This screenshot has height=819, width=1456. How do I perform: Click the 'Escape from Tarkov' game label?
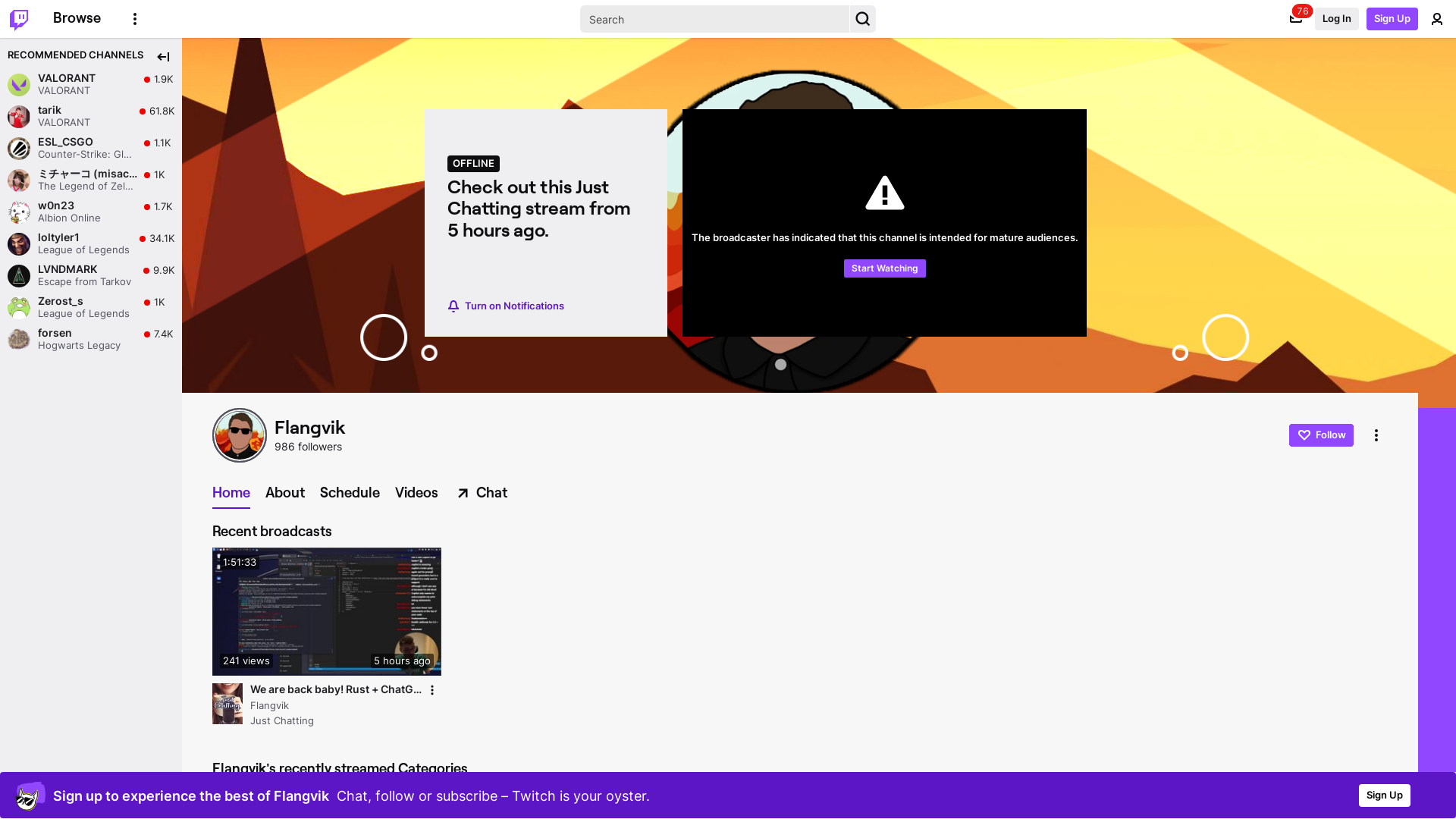click(84, 282)
